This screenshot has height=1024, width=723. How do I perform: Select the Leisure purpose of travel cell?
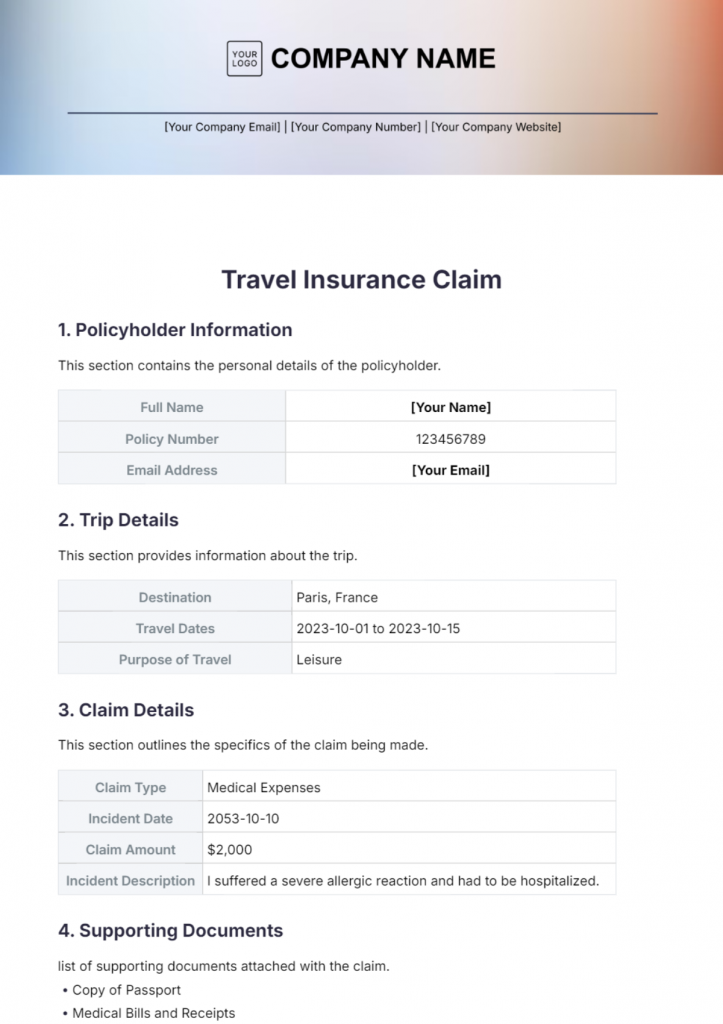click(x=319, y=660)
